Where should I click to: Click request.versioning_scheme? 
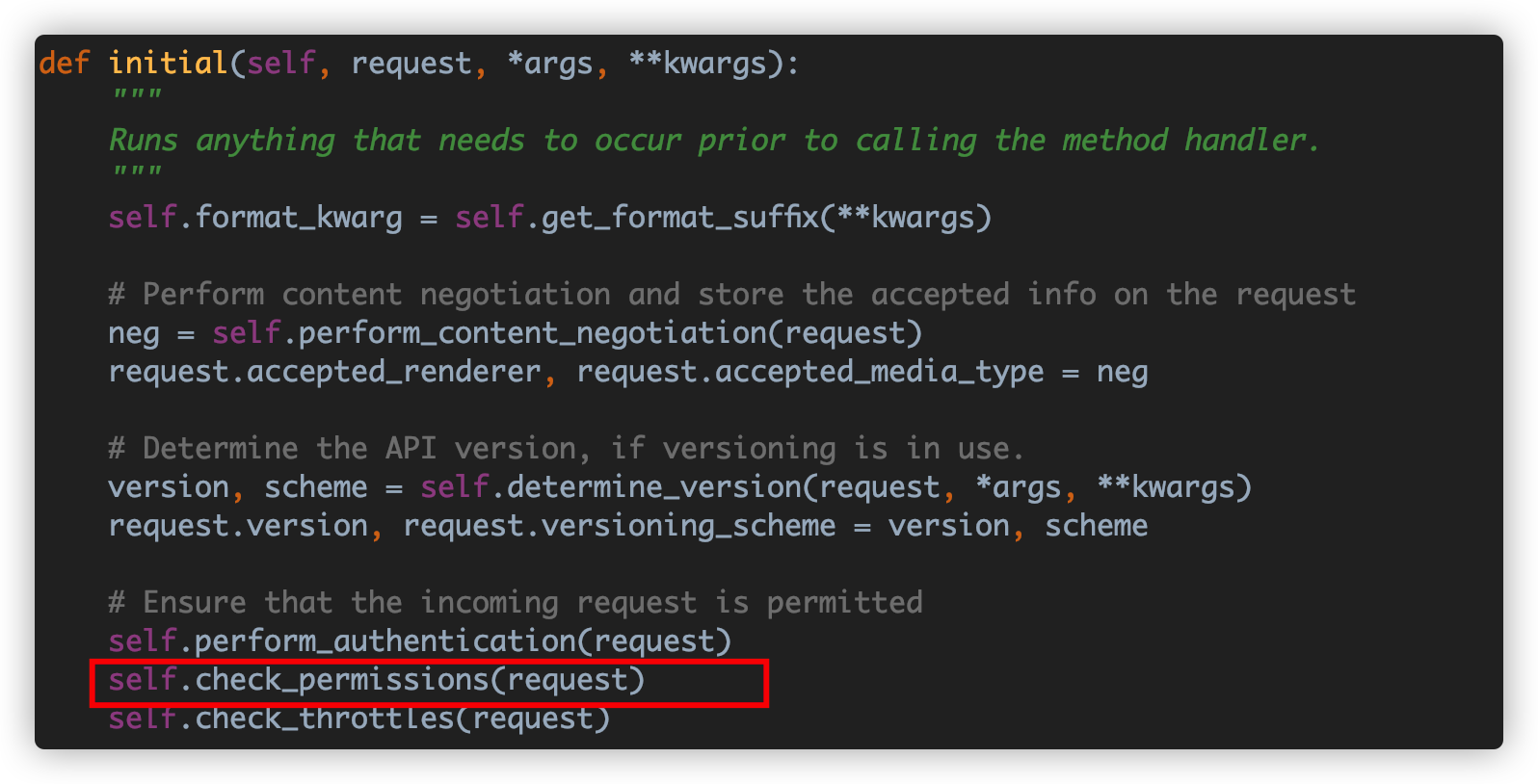point(619,526)
